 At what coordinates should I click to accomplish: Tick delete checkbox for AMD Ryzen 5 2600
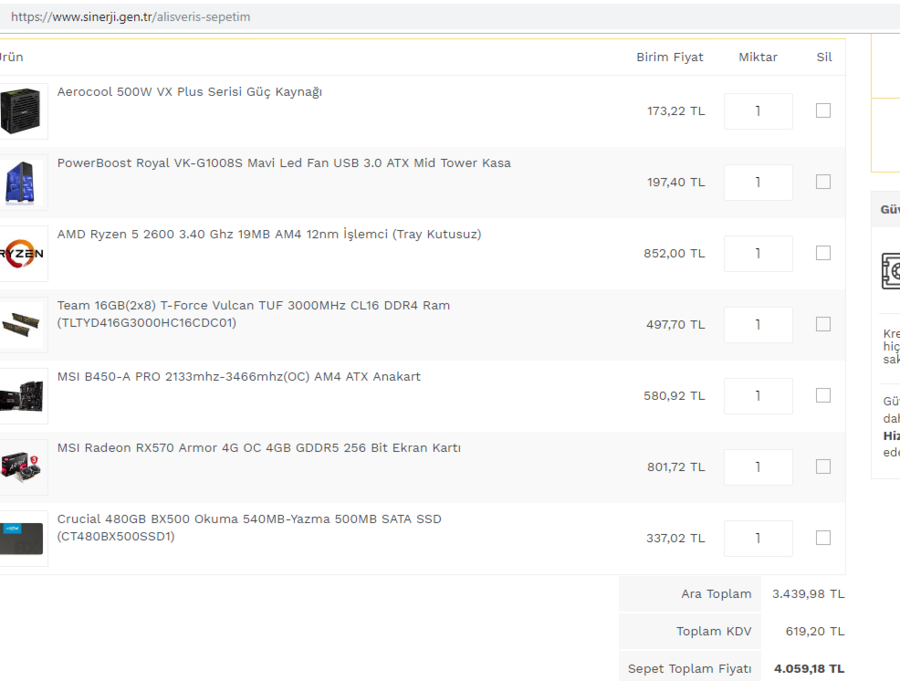(823, 253)
